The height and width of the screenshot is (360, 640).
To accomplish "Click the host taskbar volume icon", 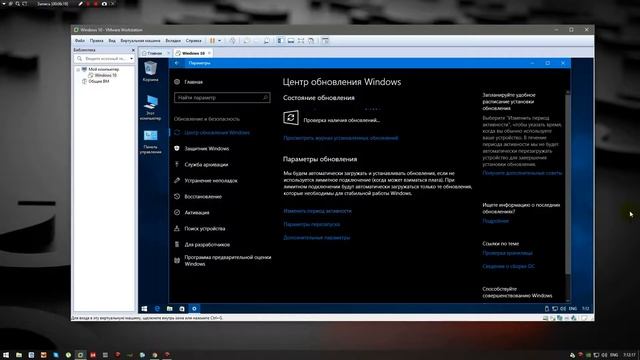I will click(x=604, y=355).
